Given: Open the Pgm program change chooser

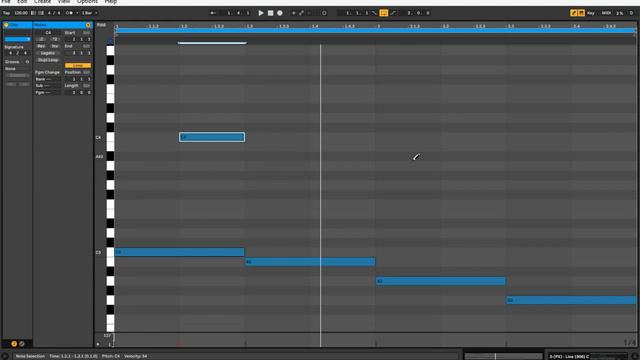Looking at the screenshot, I should (48, 93).
